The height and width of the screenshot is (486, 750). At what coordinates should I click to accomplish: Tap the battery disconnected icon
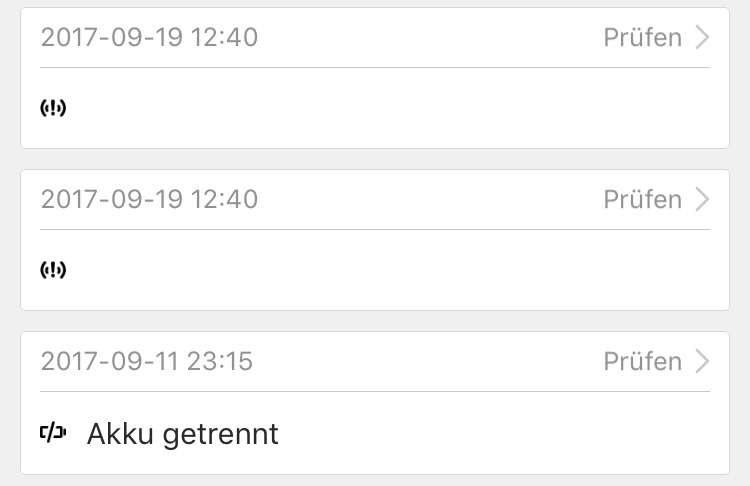(x=53, y=434)
